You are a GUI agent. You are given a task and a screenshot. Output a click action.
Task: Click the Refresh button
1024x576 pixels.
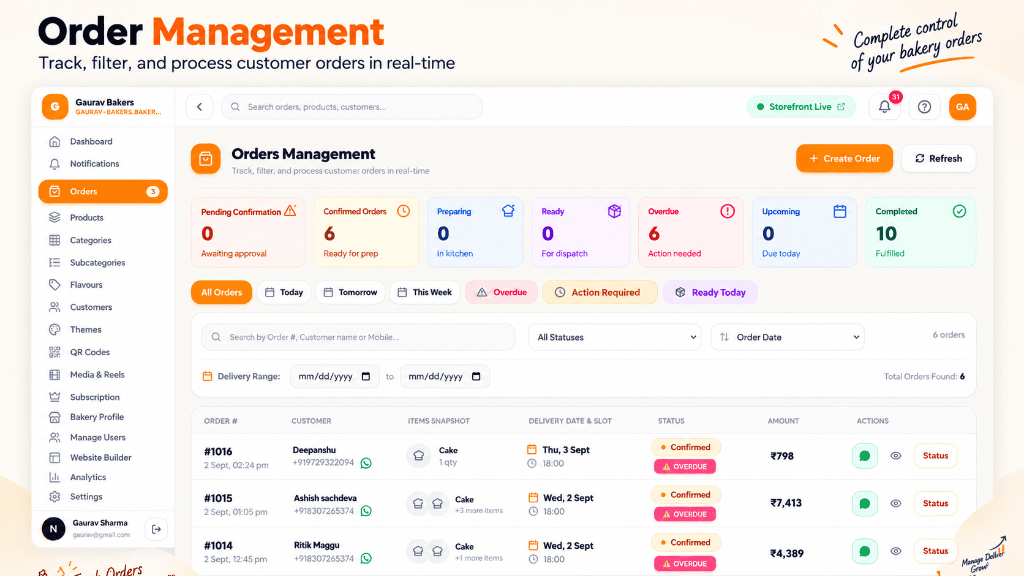tap(938, 159)
